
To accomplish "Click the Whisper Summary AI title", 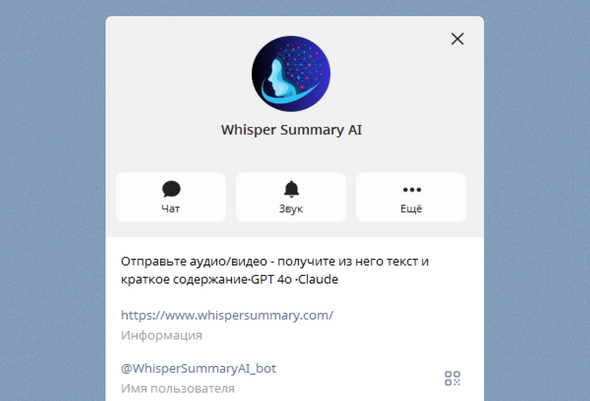I will click(291, 130).
